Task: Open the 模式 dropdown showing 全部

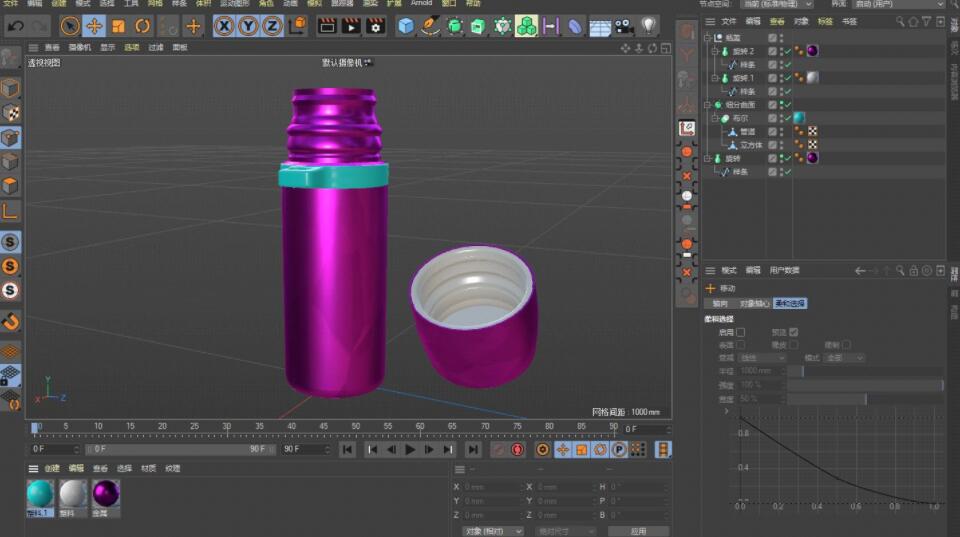Action: 844,358
